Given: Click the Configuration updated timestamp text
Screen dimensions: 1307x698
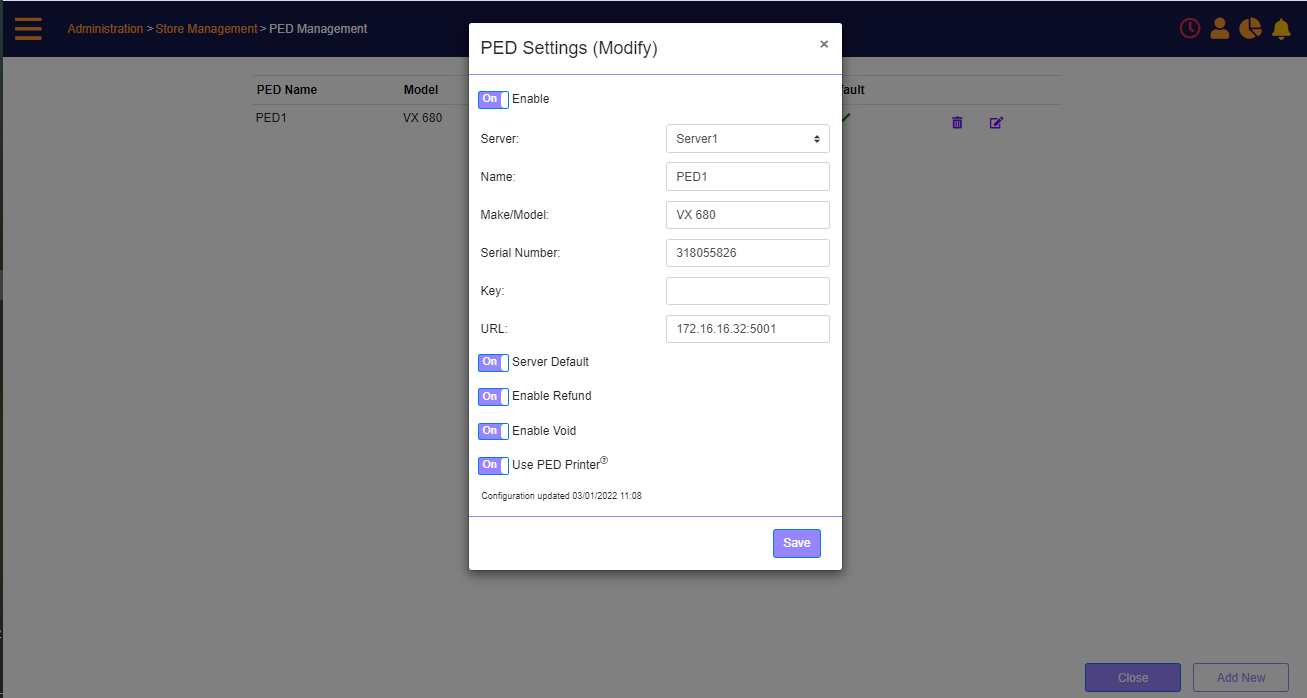Looking at the screenshot, I should click(561, 496).
